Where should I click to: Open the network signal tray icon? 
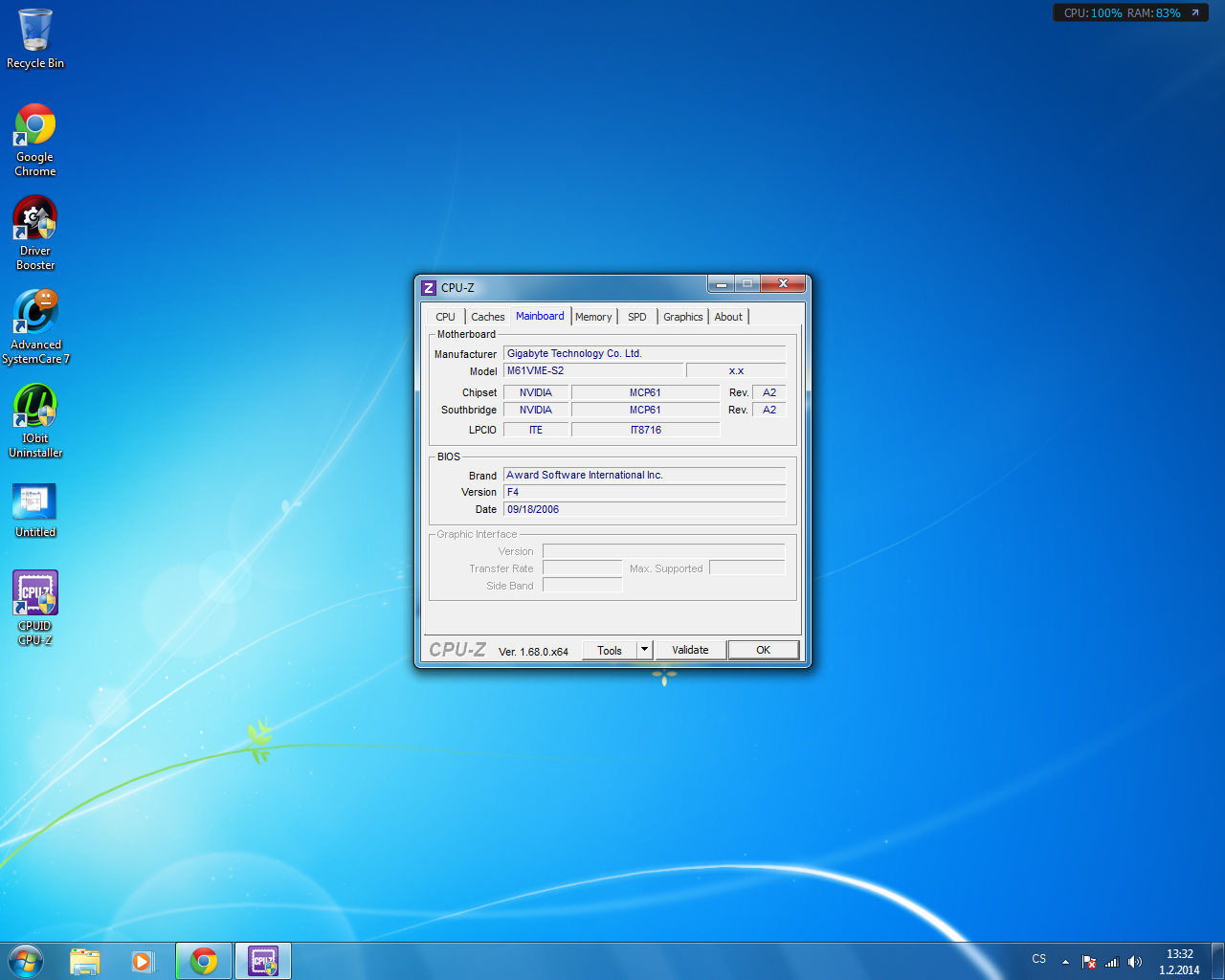click(x=1111, y=962)
